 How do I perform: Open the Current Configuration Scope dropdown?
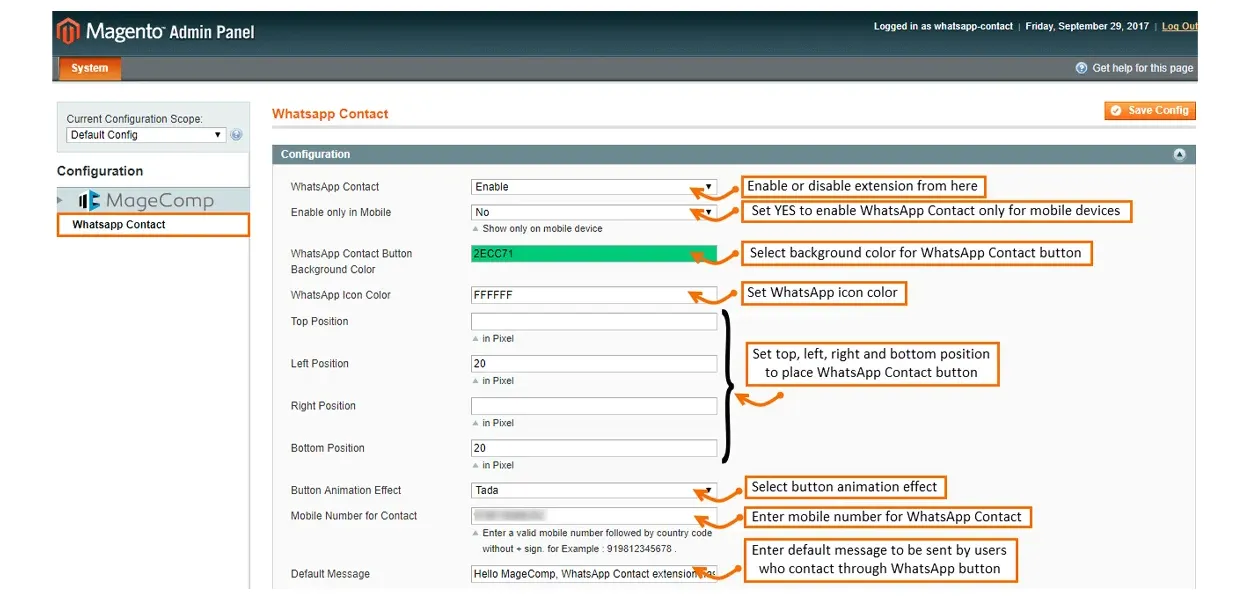click(x=145, y=135)
